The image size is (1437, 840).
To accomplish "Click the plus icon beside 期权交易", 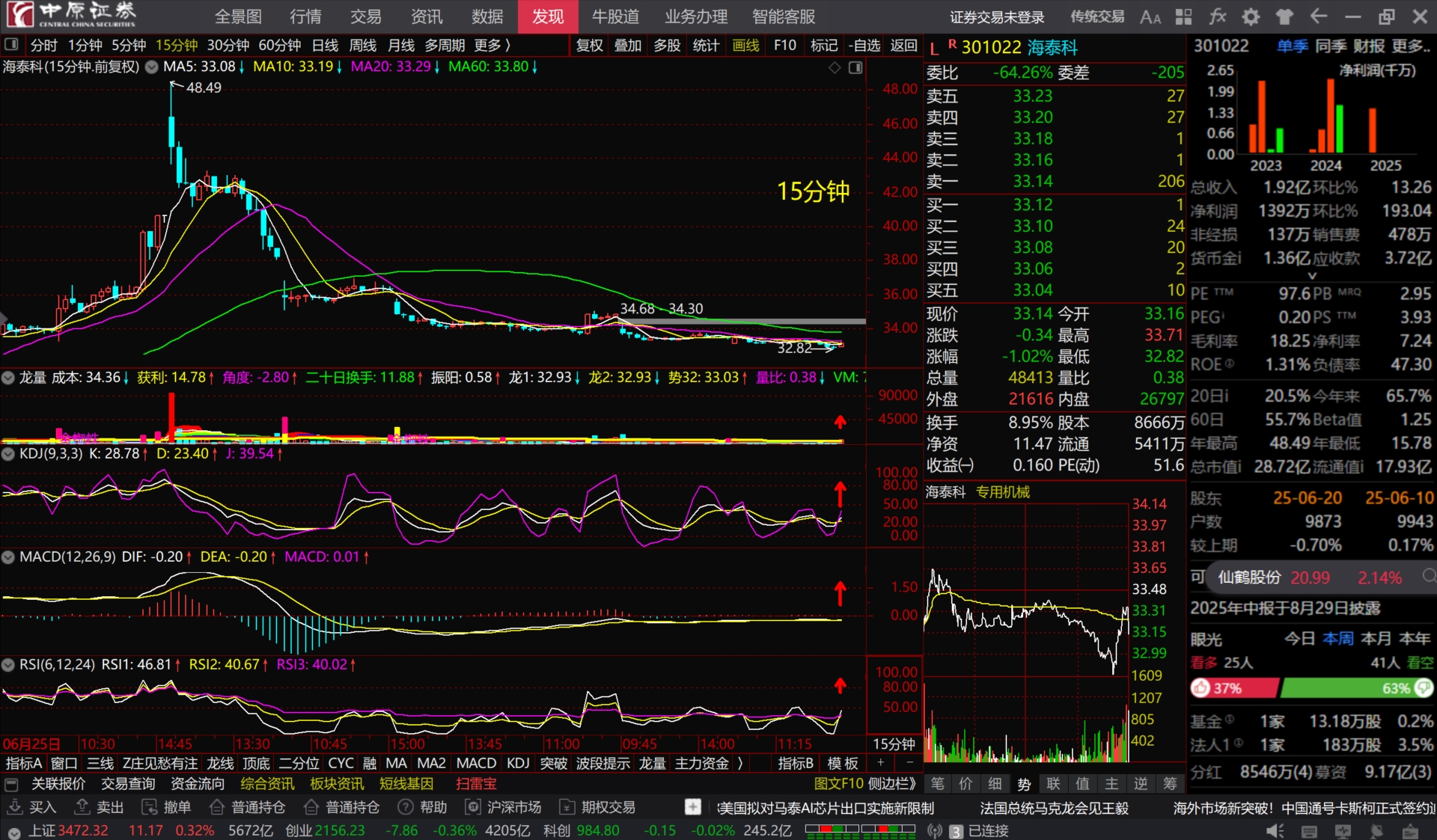I will tap(693, 807).
